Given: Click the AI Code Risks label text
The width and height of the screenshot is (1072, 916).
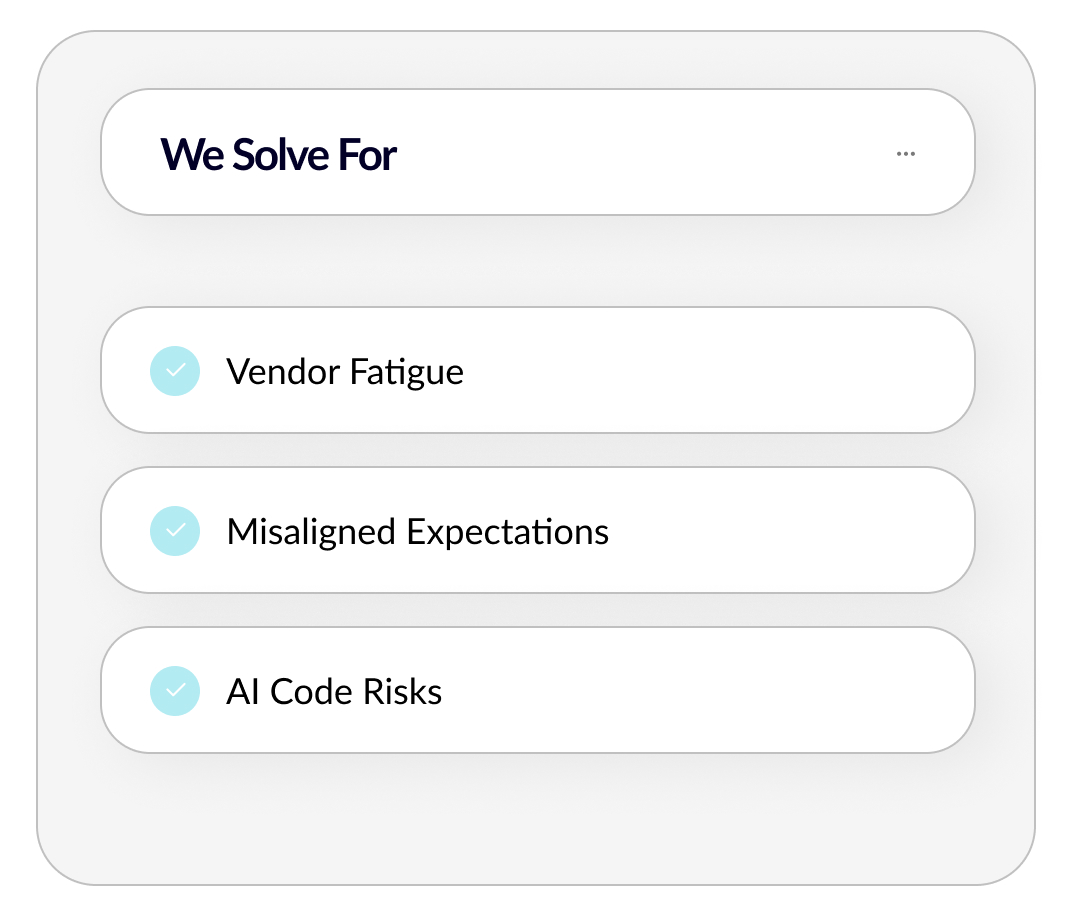Looking at the screenshot, I should coord(334,692).
